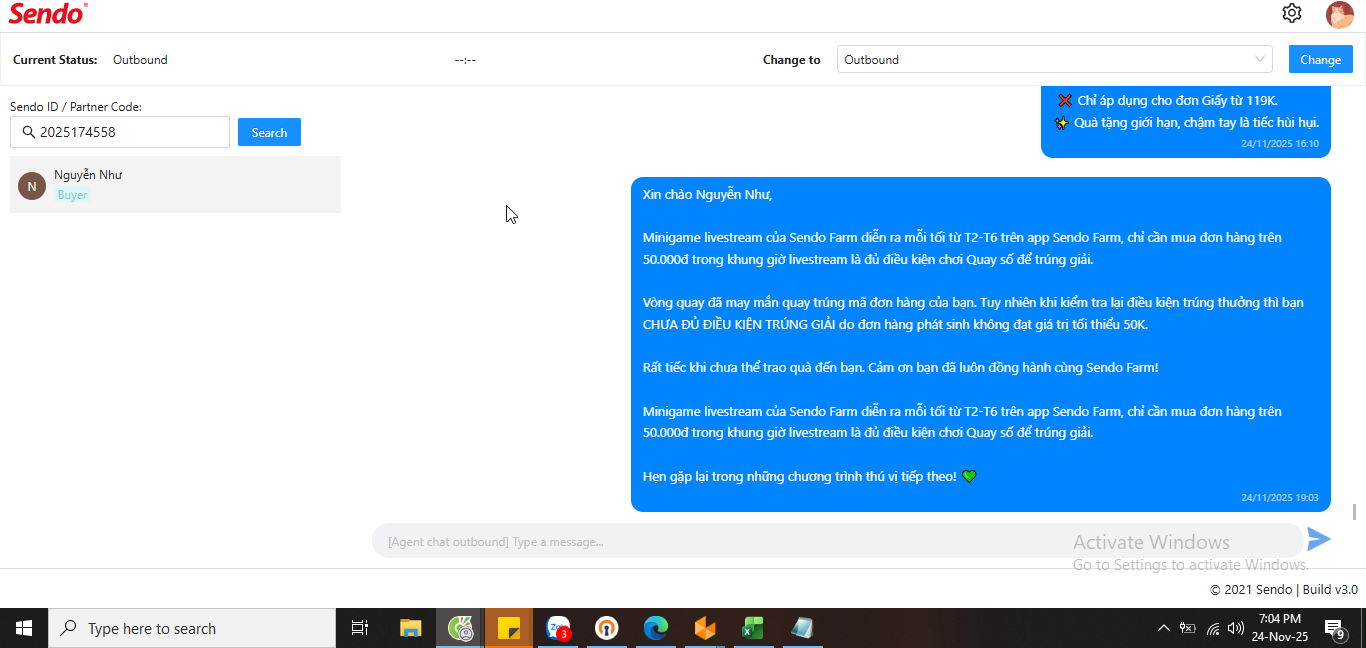Click the Xin chào Nguyễn Như greeting line

tap(707, 194)
